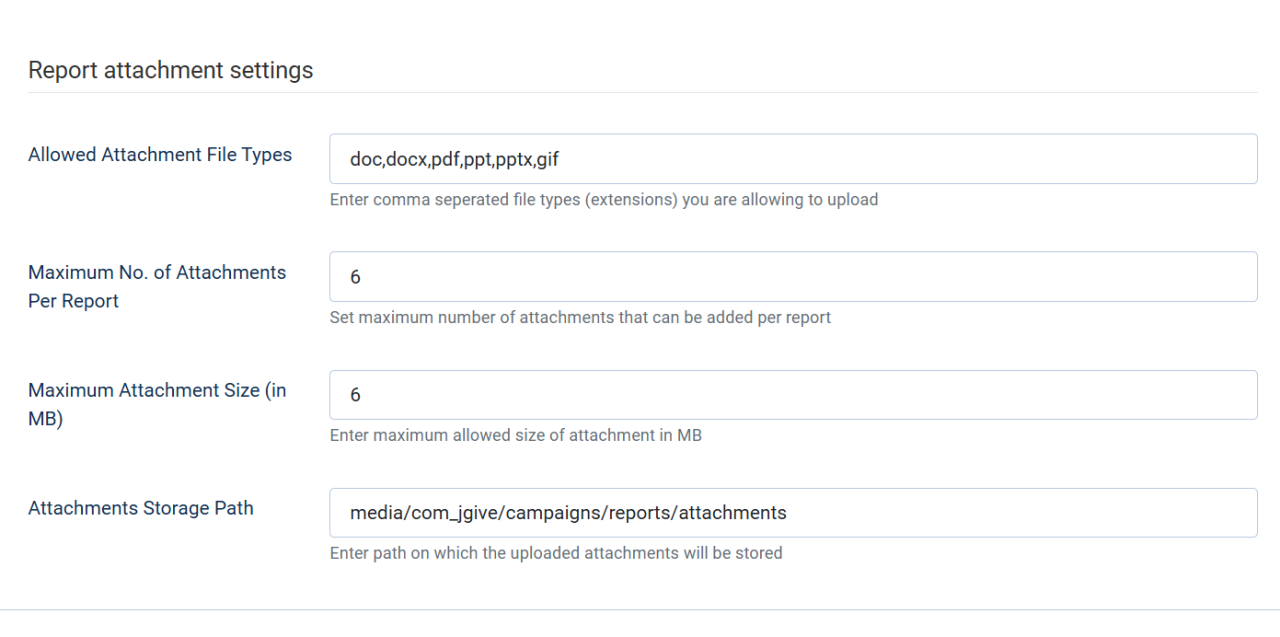The image size is (1280, 637).
Task: Click the 'Allowed Attachment File Types' label
Action: click(x=160, y=155)
